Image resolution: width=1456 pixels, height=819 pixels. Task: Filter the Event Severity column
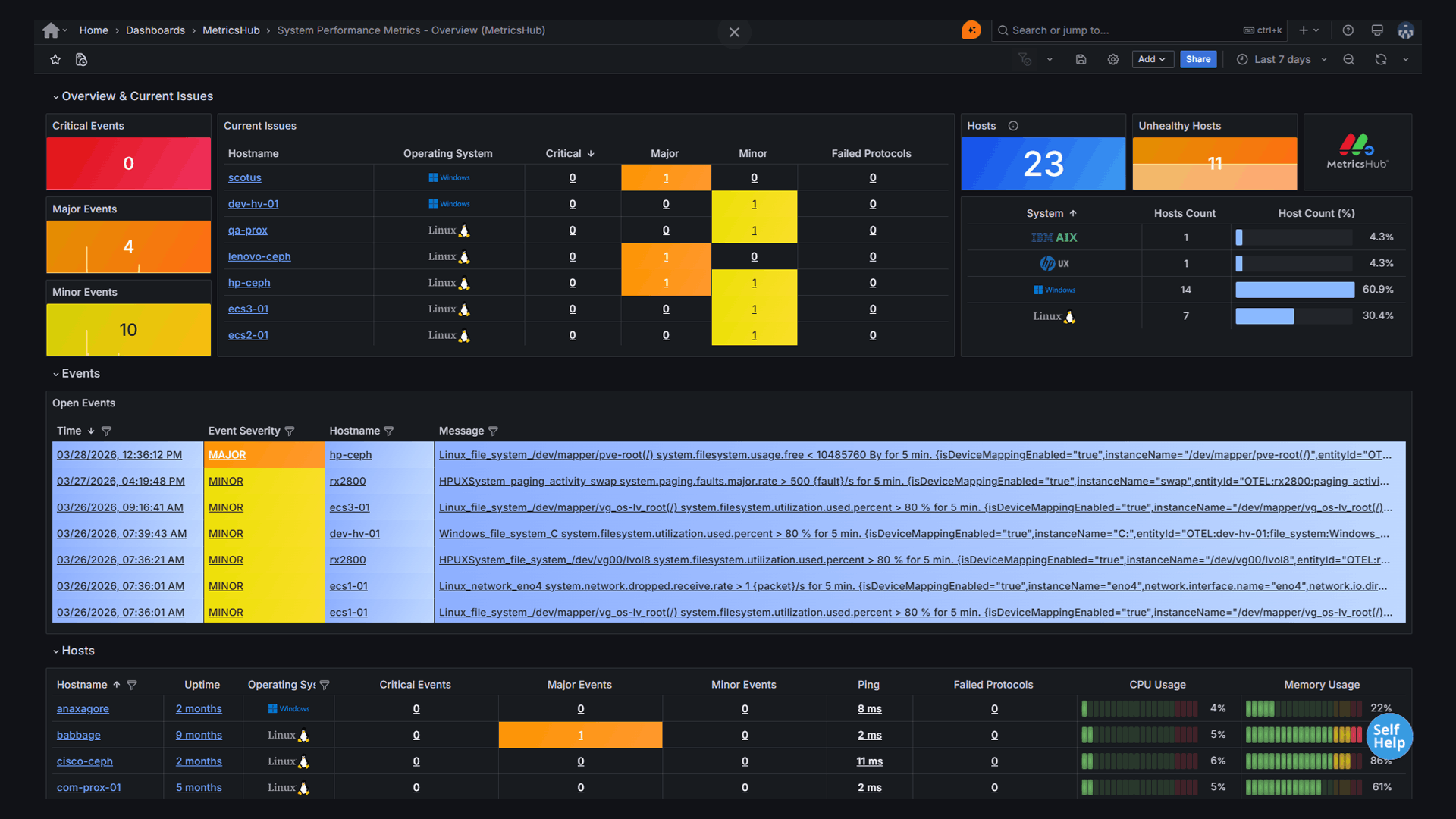[x=290, y=431]
